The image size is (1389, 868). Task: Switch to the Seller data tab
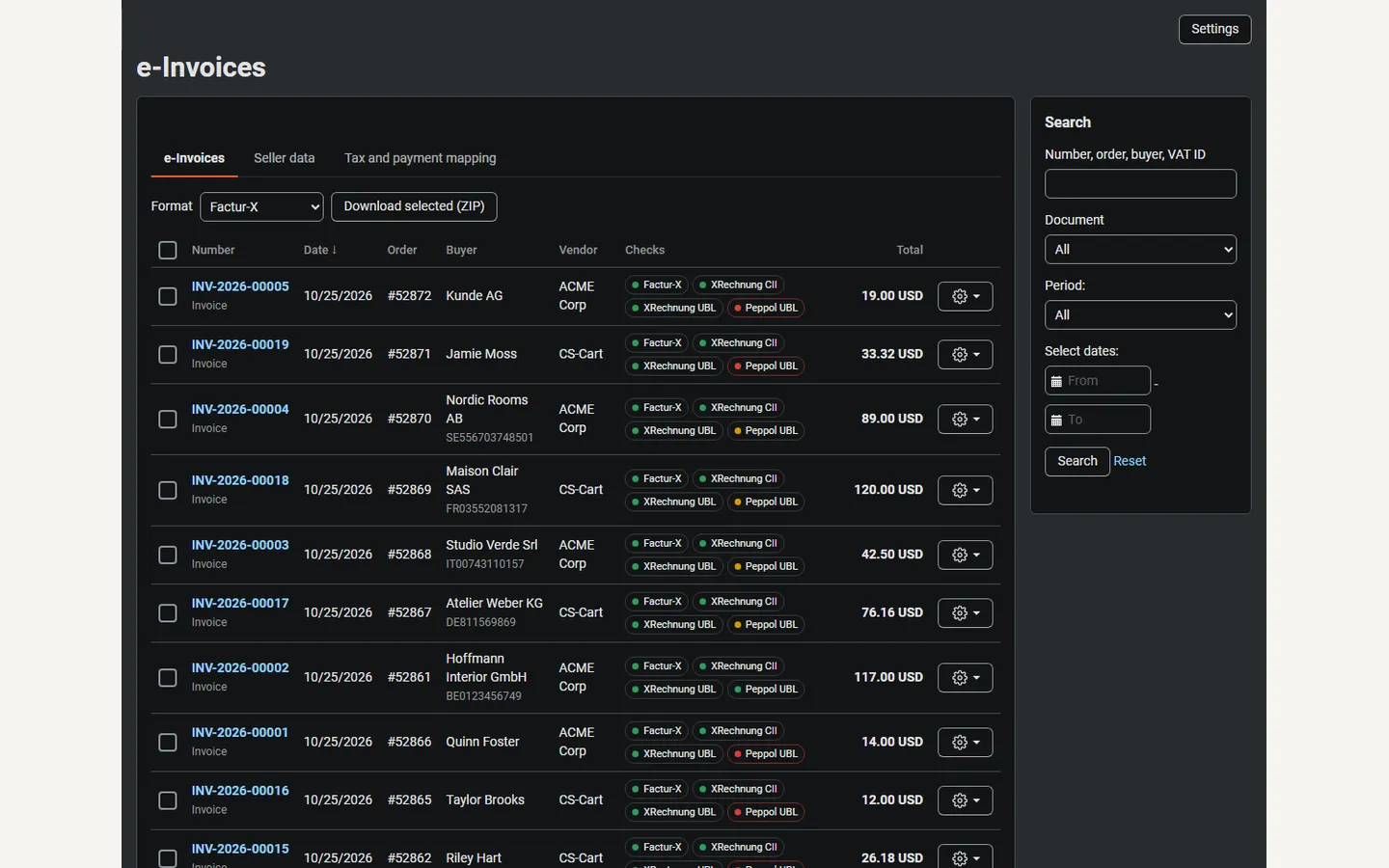pos(284,158)
